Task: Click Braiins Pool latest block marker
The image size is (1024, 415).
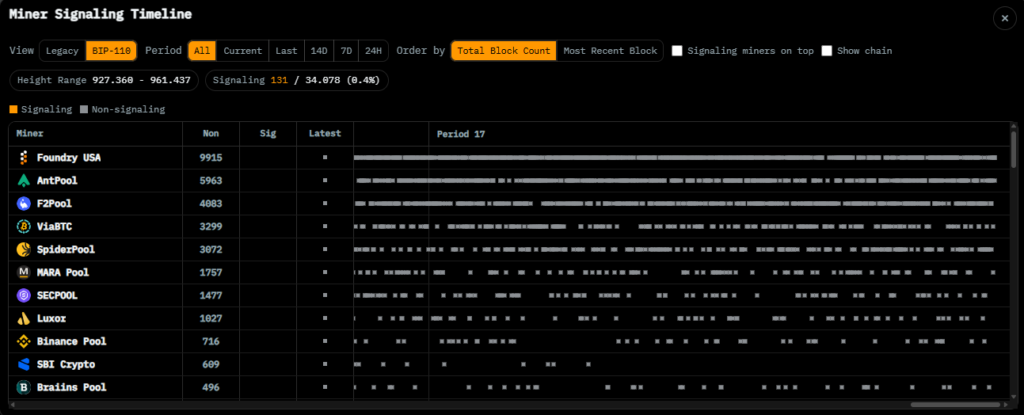Action: [x=325, y=388]
